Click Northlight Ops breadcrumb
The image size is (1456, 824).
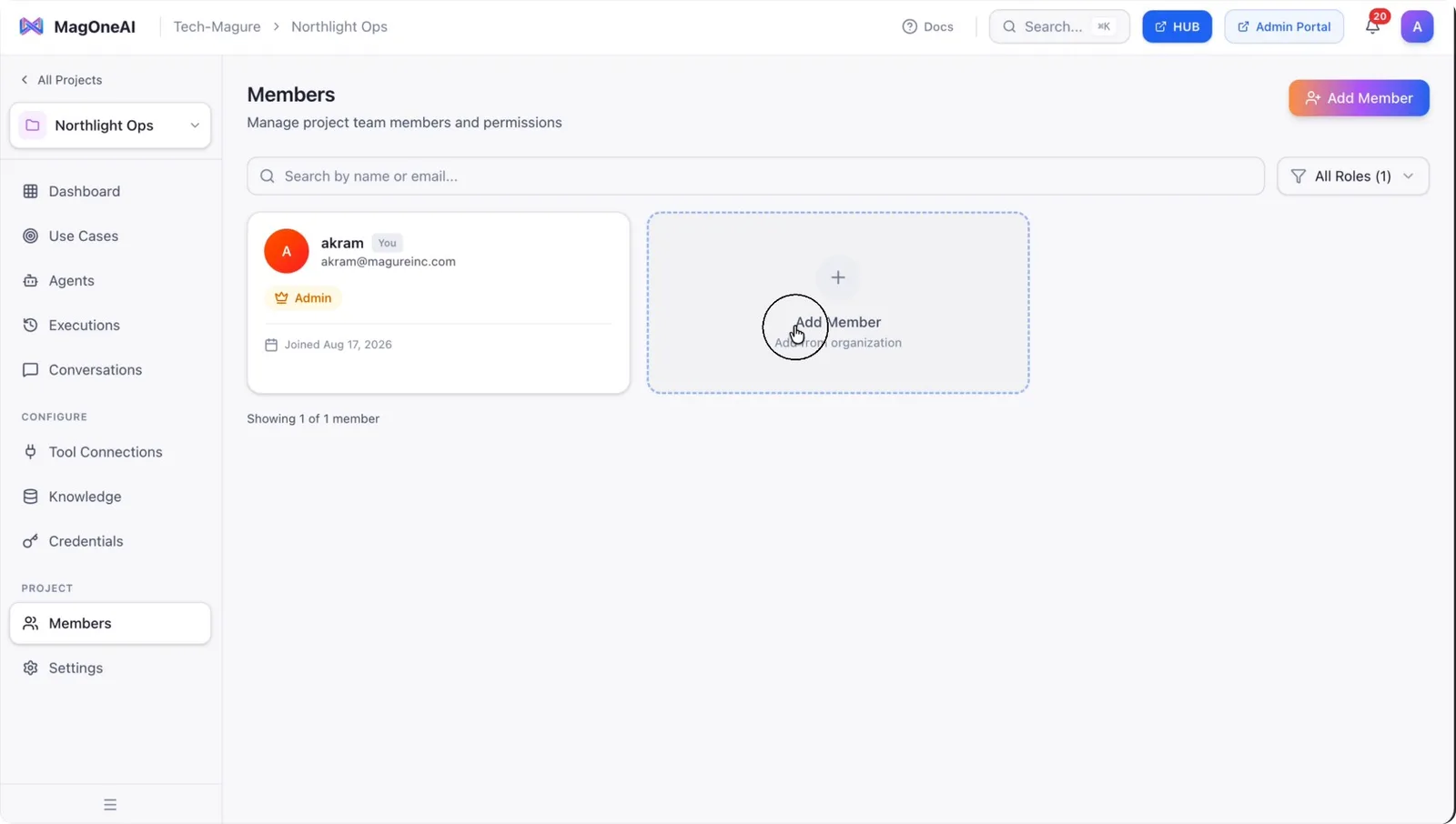pos(339,26)
